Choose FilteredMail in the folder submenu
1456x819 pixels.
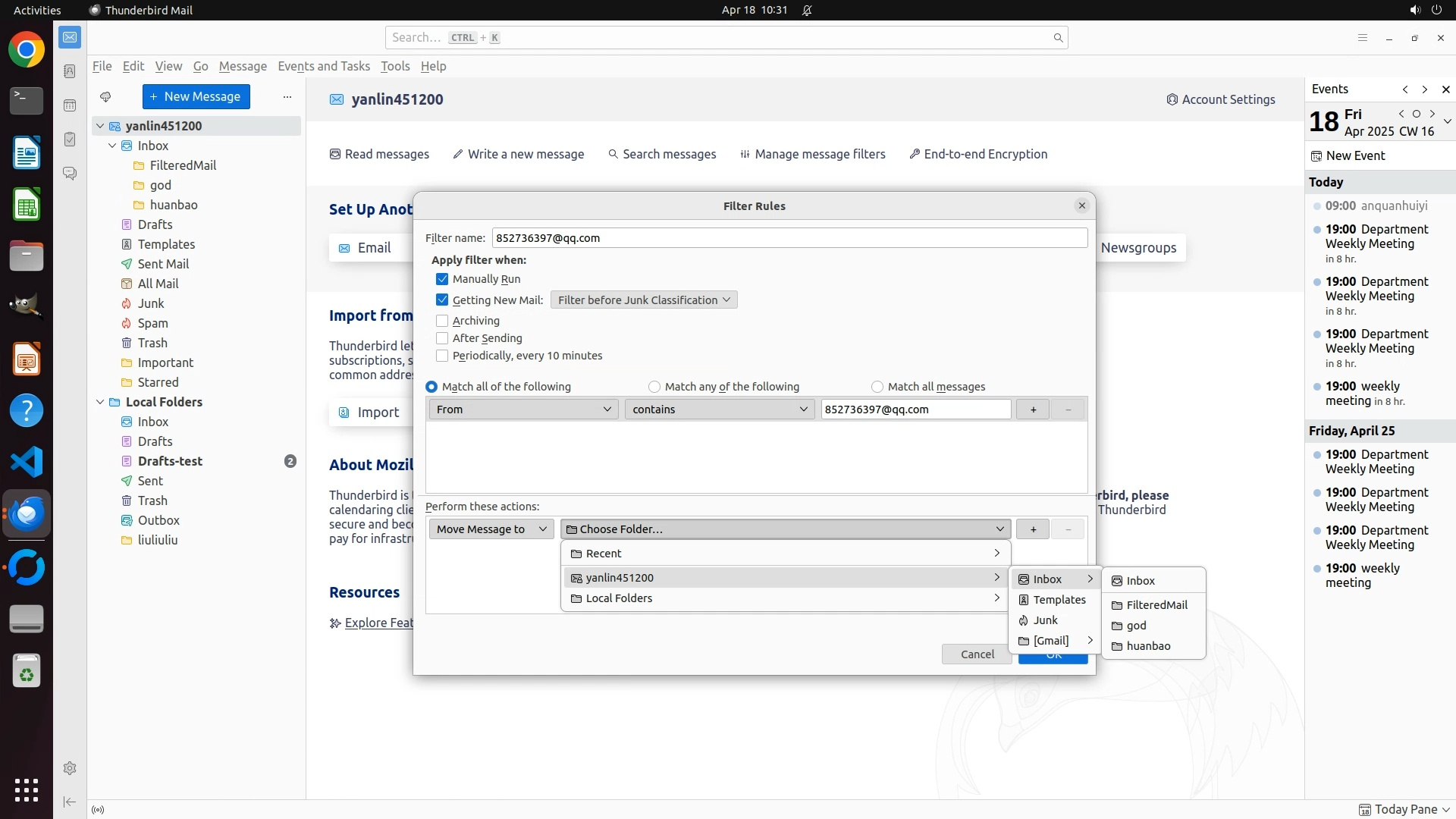point(1156,605)
